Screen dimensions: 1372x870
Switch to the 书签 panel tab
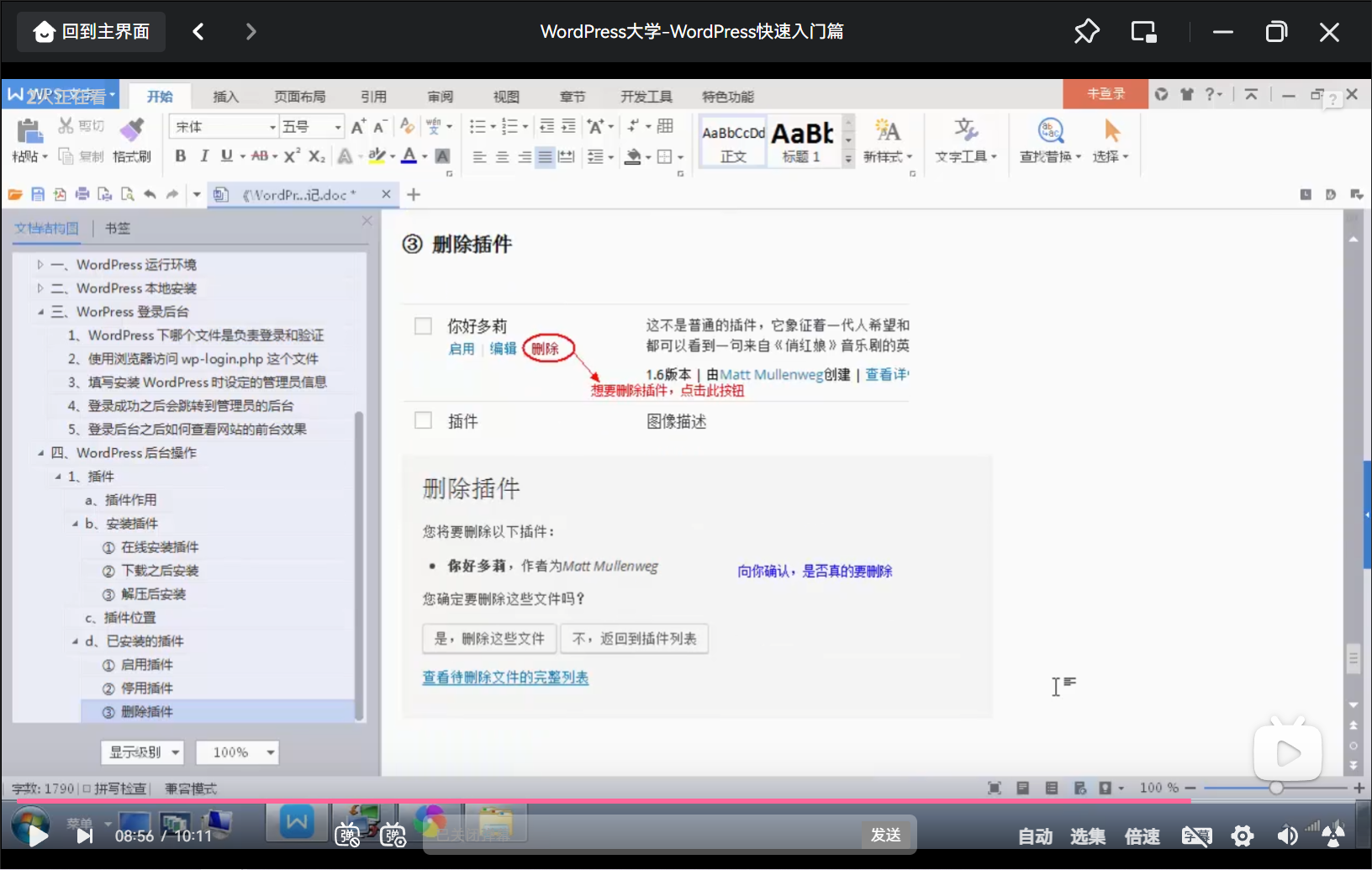click(118, 229)
